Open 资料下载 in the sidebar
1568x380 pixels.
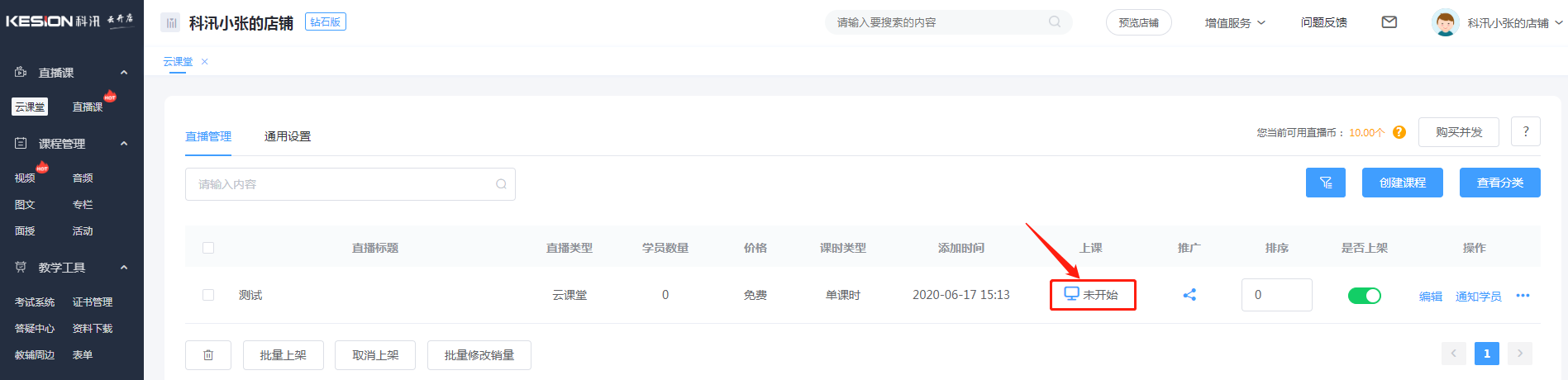(x=93, y=329)
